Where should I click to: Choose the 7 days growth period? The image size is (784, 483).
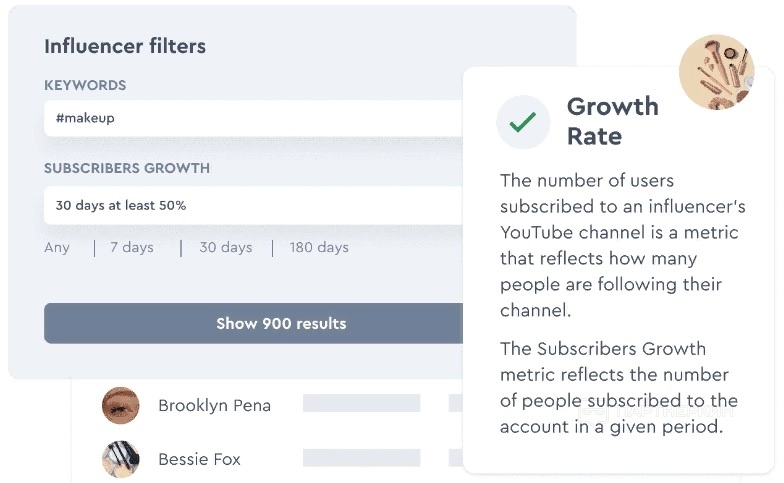pyautogui.click(x=132, y=247)
